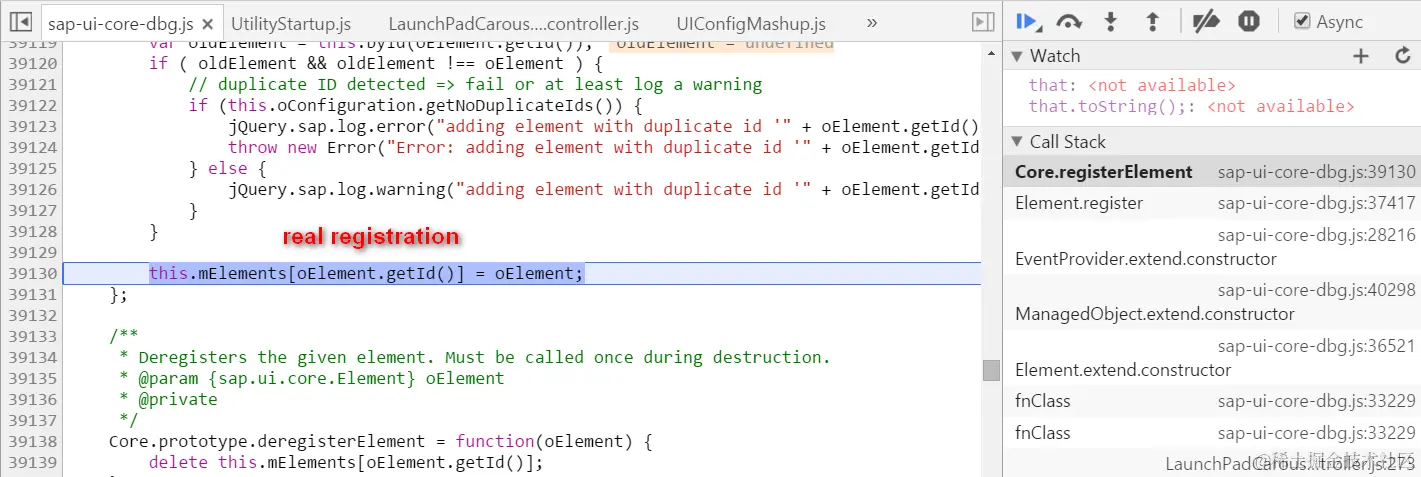Toggle the debugger sidebar pane icon
1421x477 pixels.
point(982,21)
